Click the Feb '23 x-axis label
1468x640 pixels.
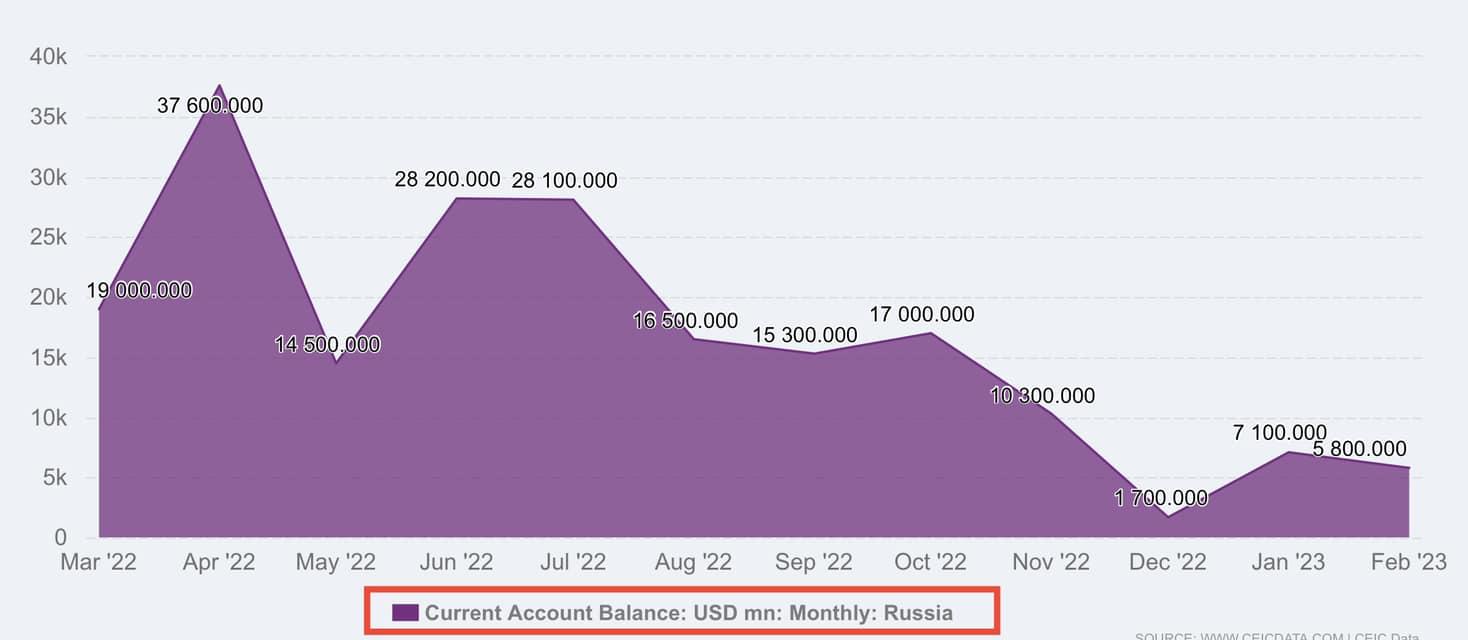tap(1408, 563)
